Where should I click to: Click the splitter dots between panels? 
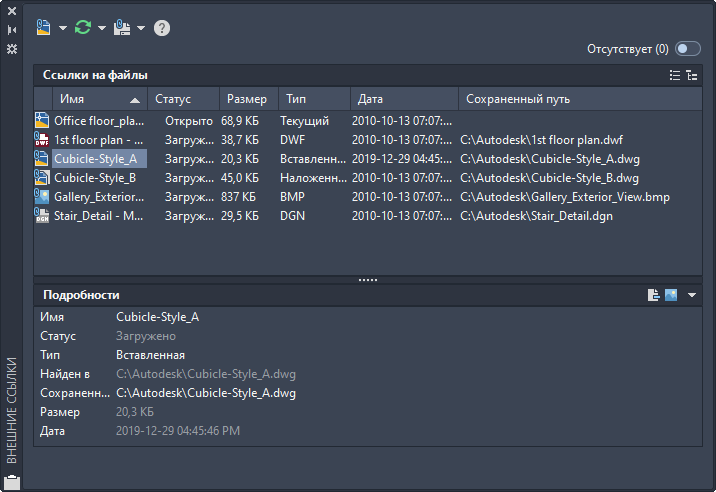click(368, 280)
